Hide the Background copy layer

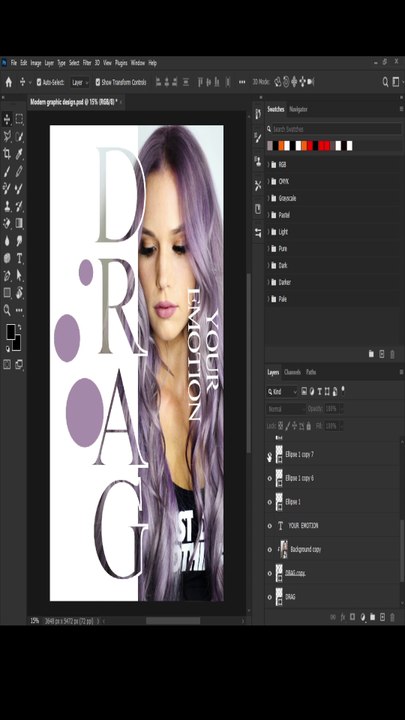pos(270,550)
